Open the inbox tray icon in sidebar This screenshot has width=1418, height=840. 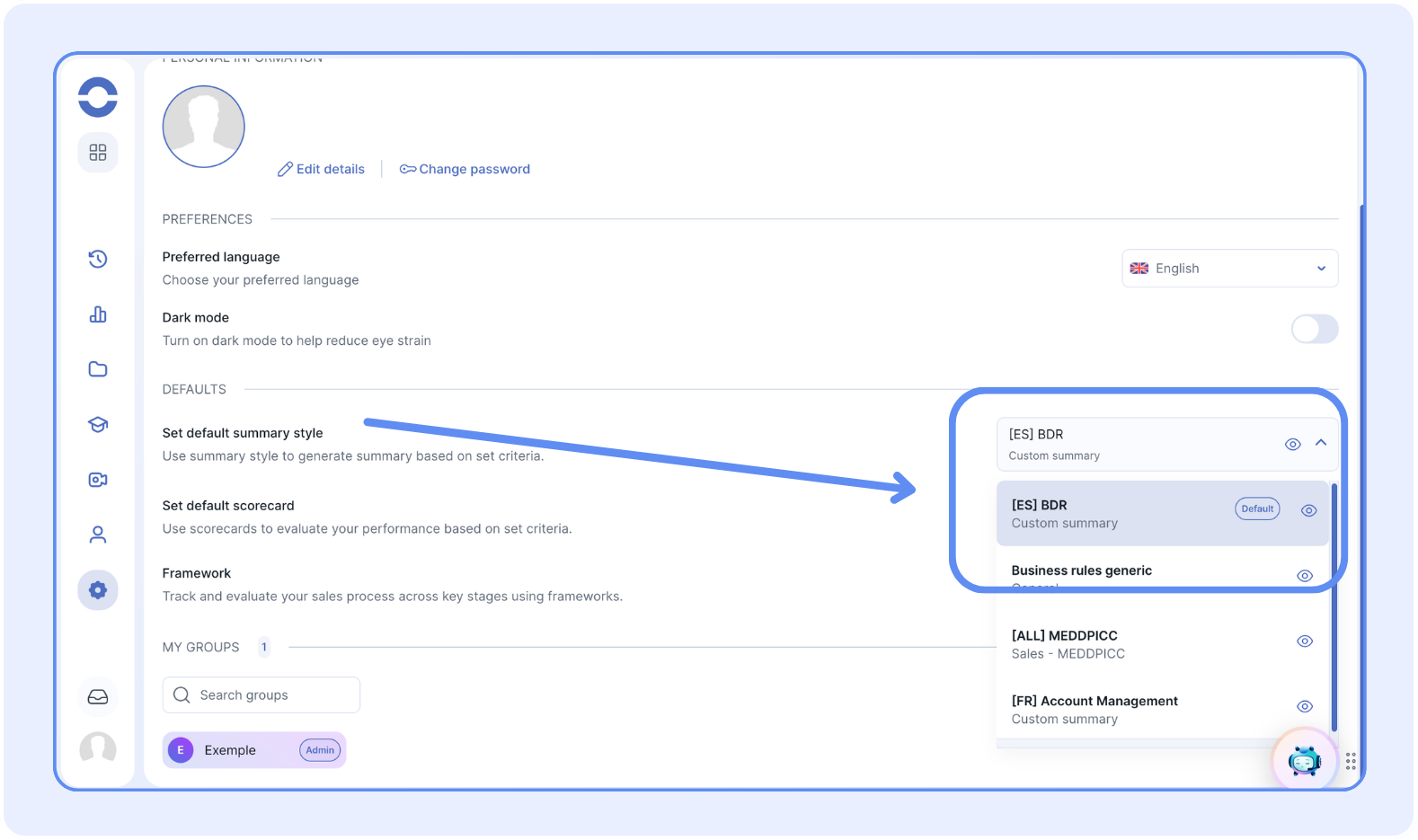click(x=98, y=697)
